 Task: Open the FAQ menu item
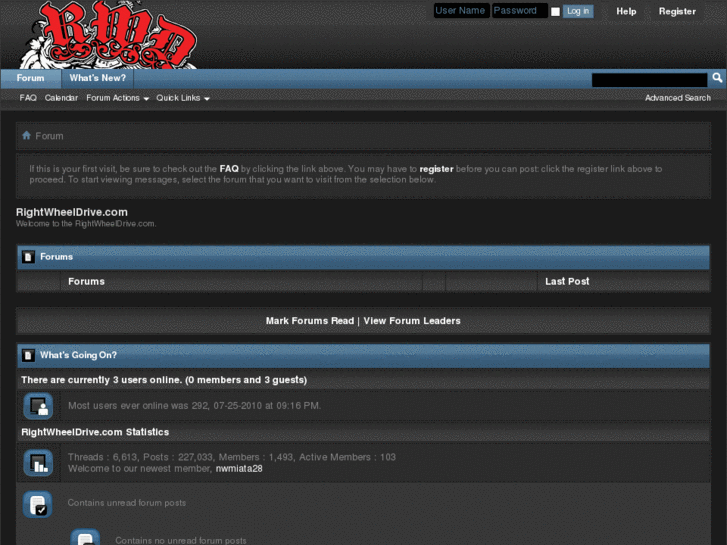(28, 98)
